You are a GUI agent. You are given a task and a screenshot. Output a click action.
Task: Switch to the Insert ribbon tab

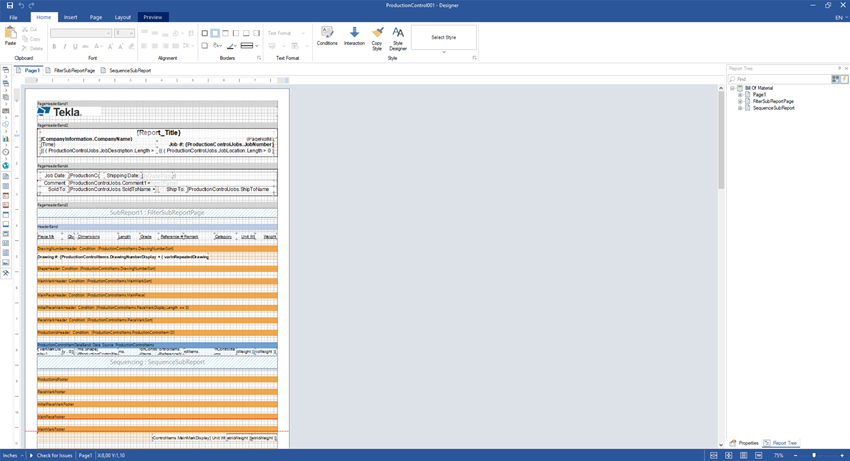70,17
